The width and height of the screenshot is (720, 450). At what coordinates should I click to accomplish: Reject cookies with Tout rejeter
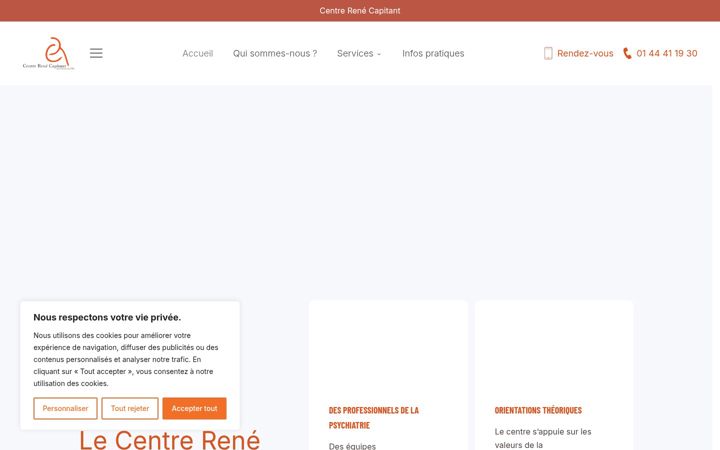click(130, 408)
